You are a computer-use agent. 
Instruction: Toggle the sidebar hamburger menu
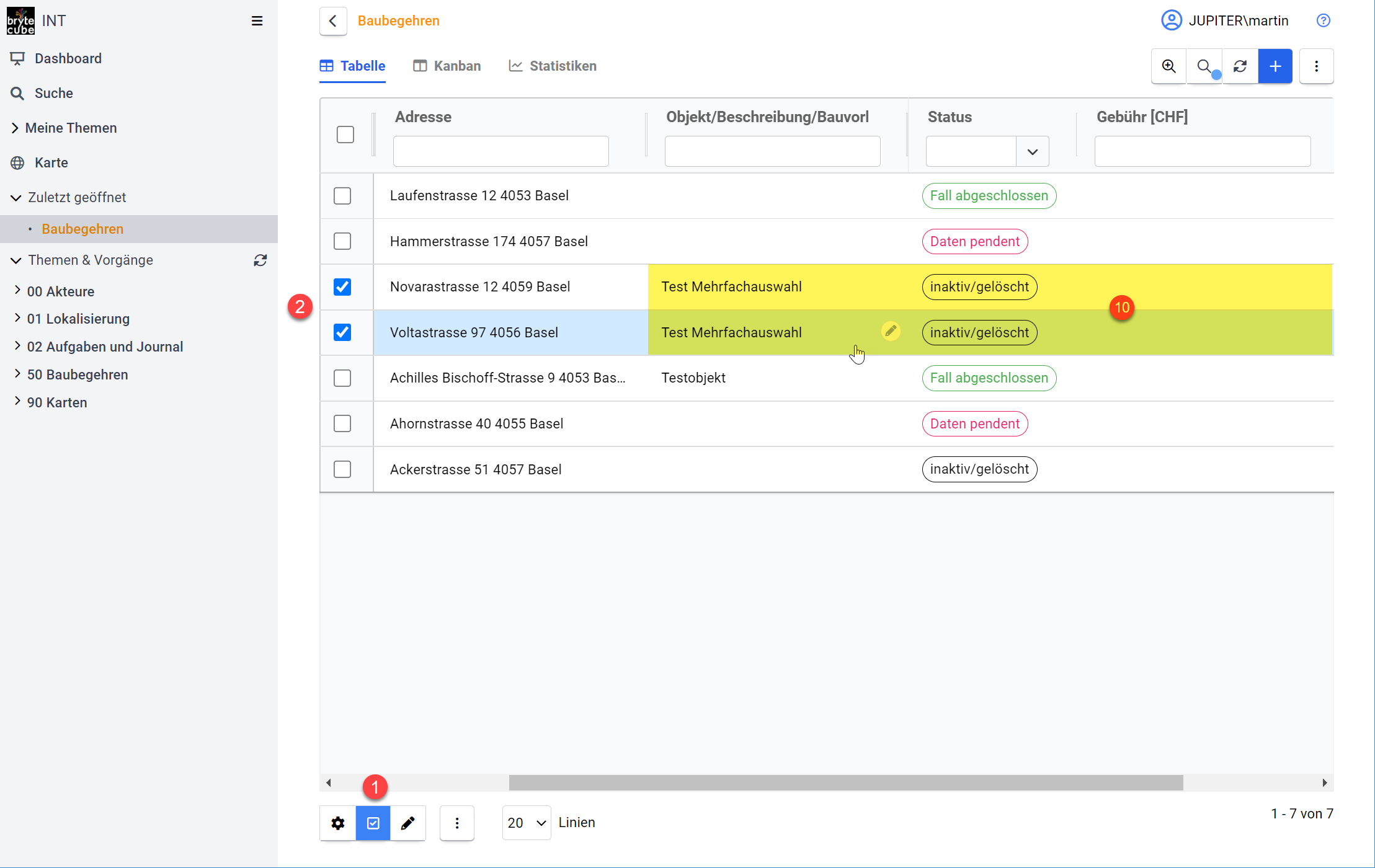(x=257, y=21)
